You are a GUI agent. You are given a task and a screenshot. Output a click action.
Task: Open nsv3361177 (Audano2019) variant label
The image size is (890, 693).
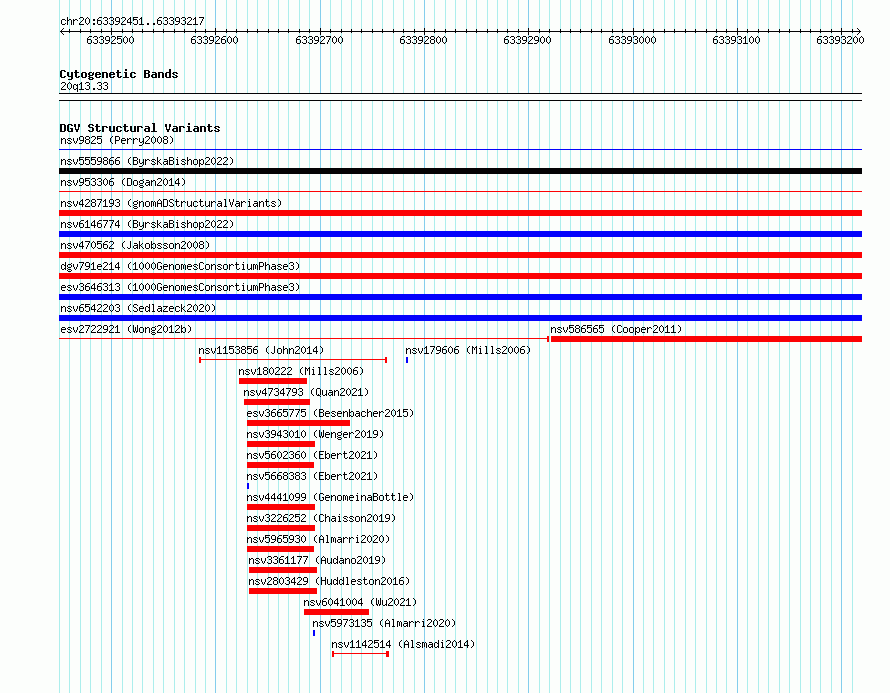317,560
